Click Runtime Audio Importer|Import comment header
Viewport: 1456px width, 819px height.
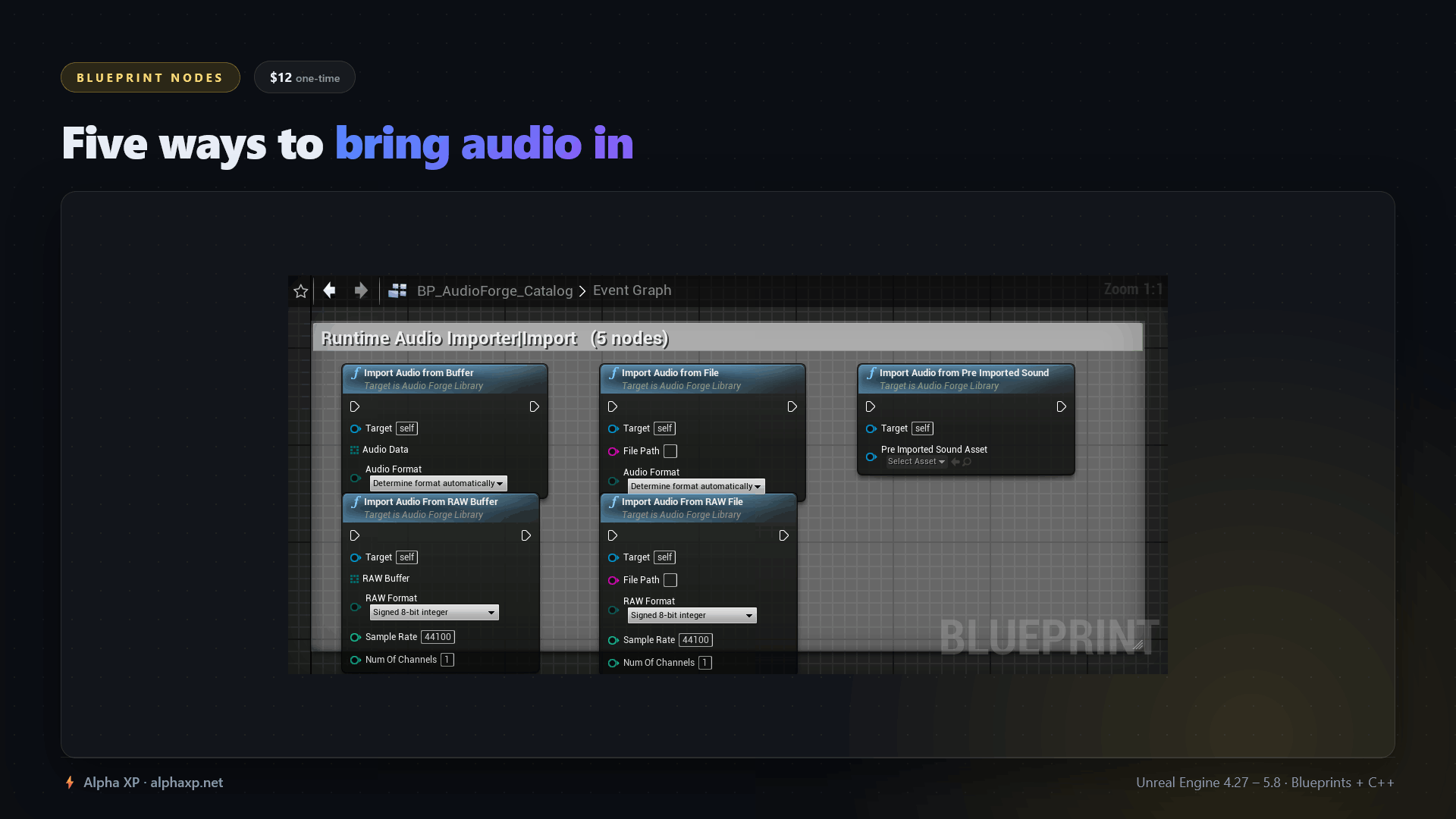tap(728, 338)
